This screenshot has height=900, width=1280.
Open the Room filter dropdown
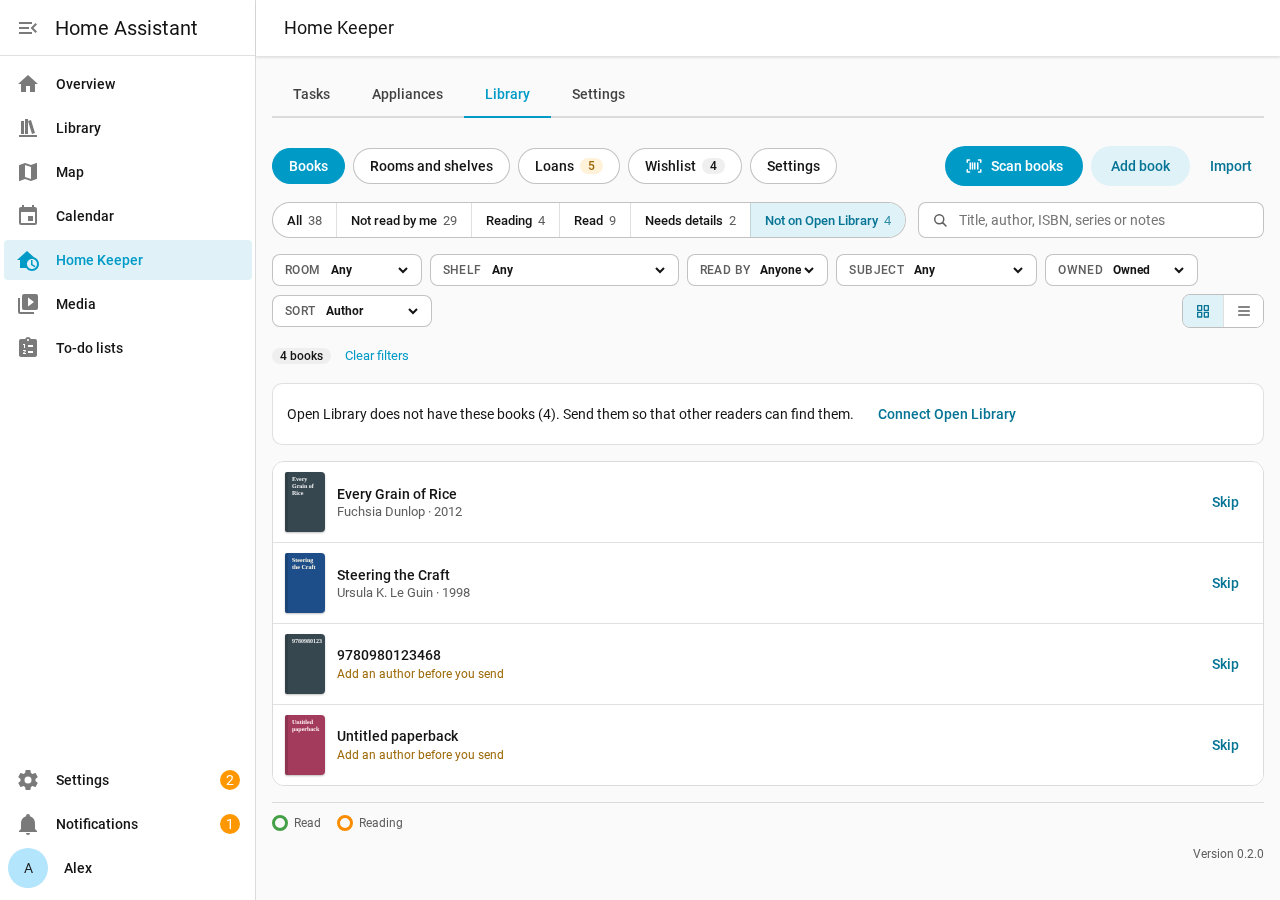(347, 270)
